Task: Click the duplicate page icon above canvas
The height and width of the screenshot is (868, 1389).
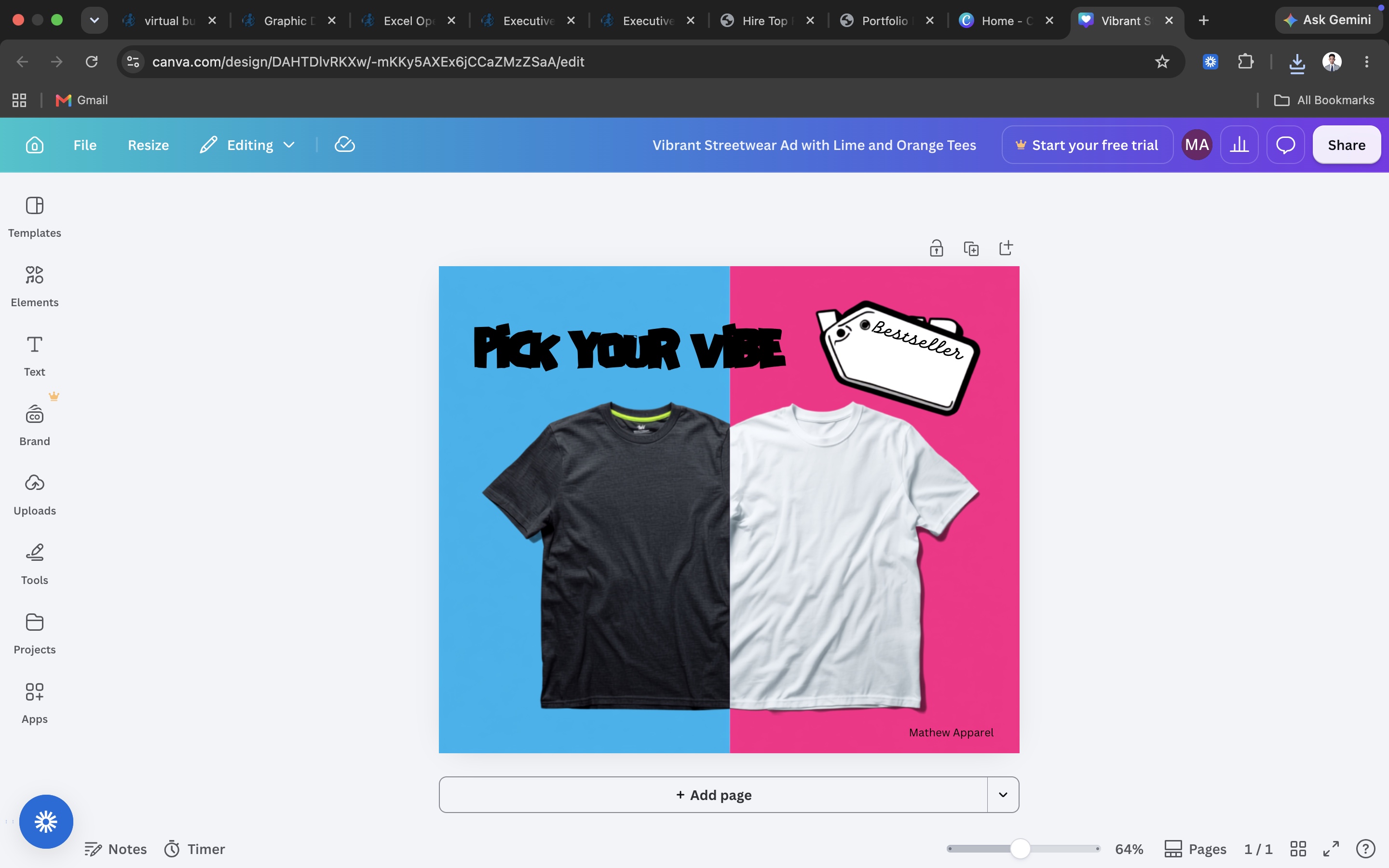Action: [x=971, y=248]
